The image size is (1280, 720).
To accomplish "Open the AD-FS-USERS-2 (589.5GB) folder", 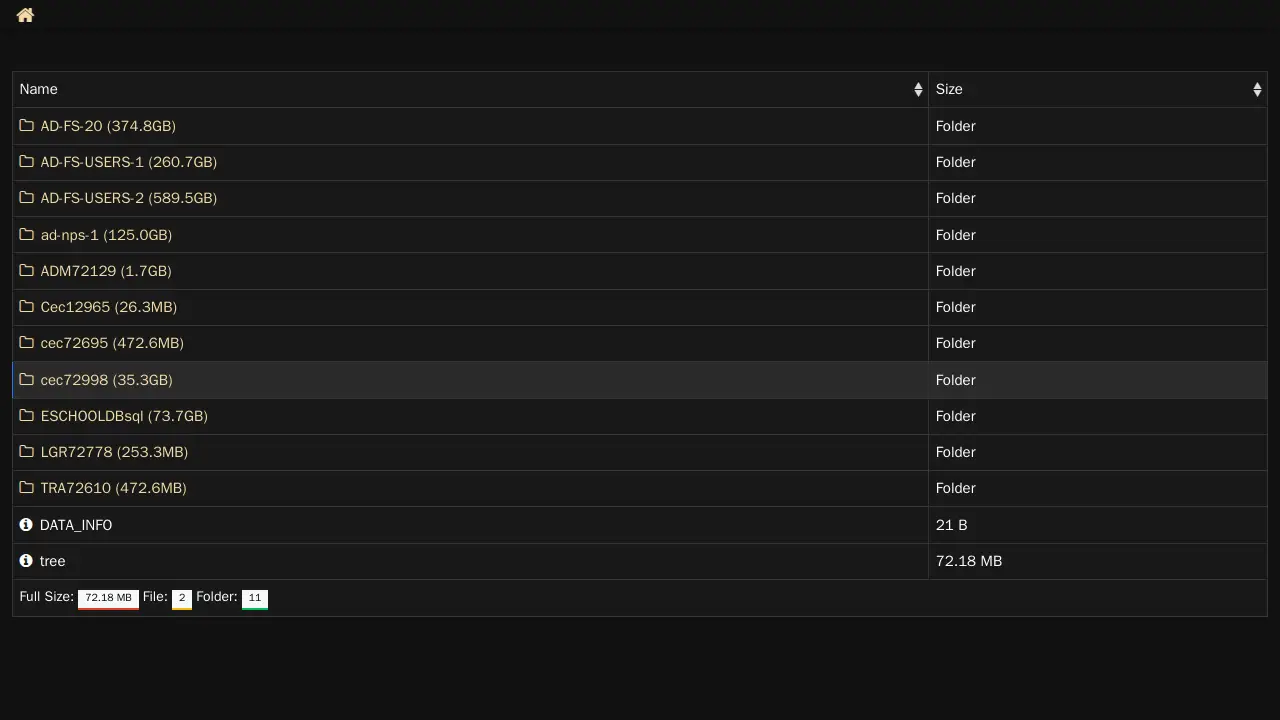I will (128, 198).
